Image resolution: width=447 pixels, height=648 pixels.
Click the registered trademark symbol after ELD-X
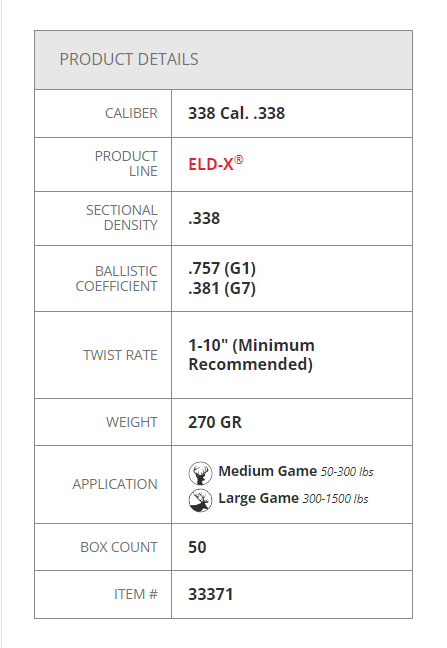[x=239, y=160]
